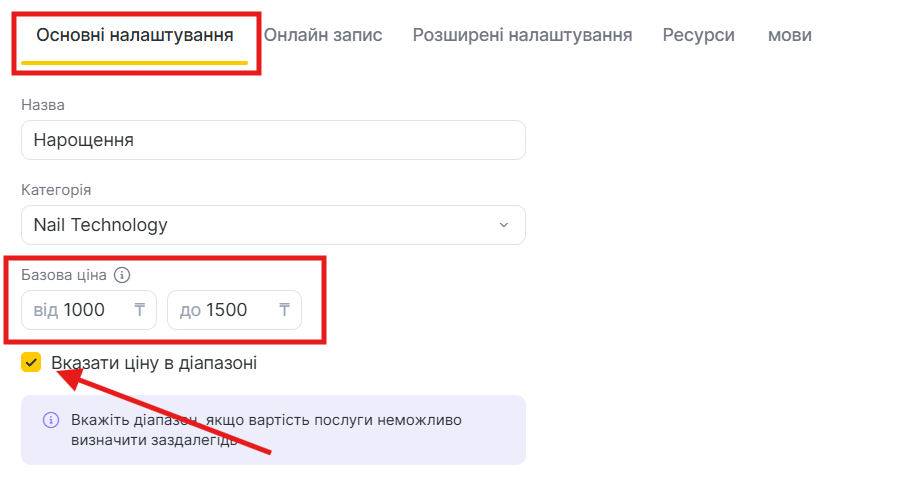The image size is (917, 482).
Task: Click the tenge currency icon in the від field
Action: coord(140,310)
